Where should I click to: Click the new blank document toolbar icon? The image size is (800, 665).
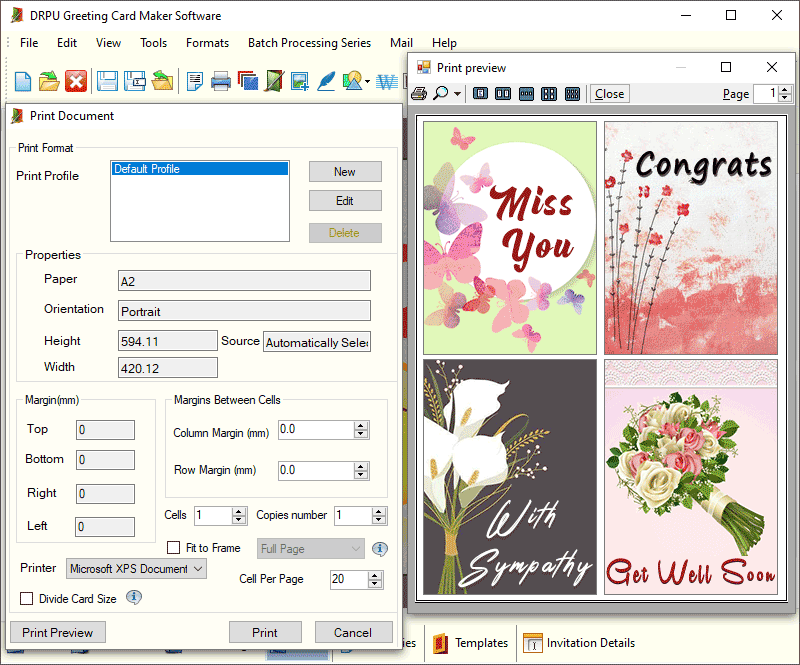(22, 82)
